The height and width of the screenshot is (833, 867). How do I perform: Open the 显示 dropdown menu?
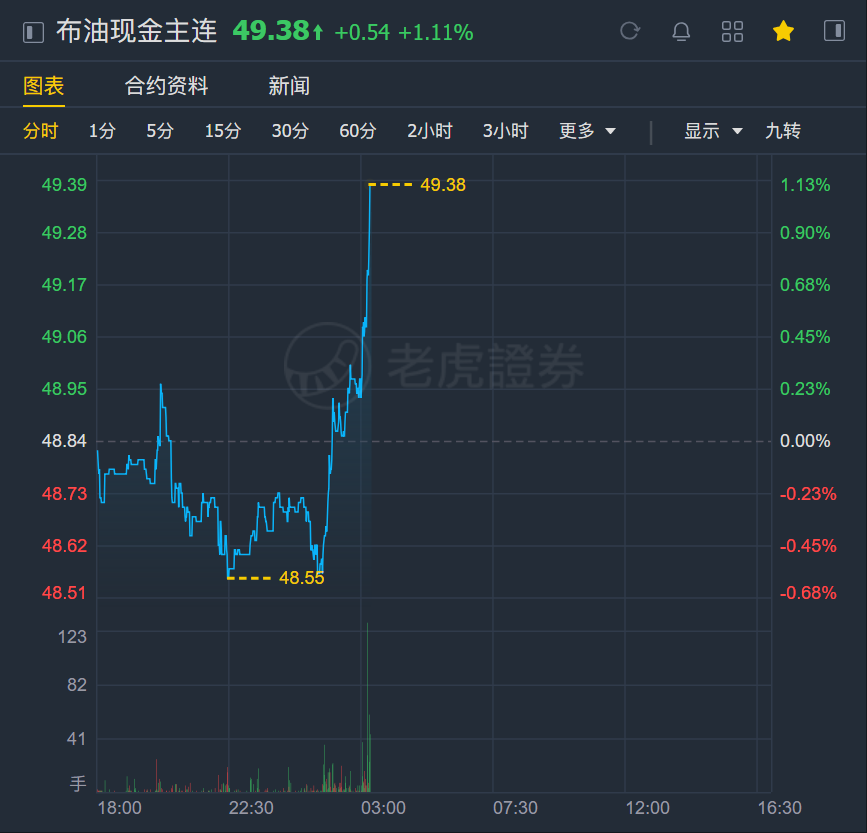point(713,131)
